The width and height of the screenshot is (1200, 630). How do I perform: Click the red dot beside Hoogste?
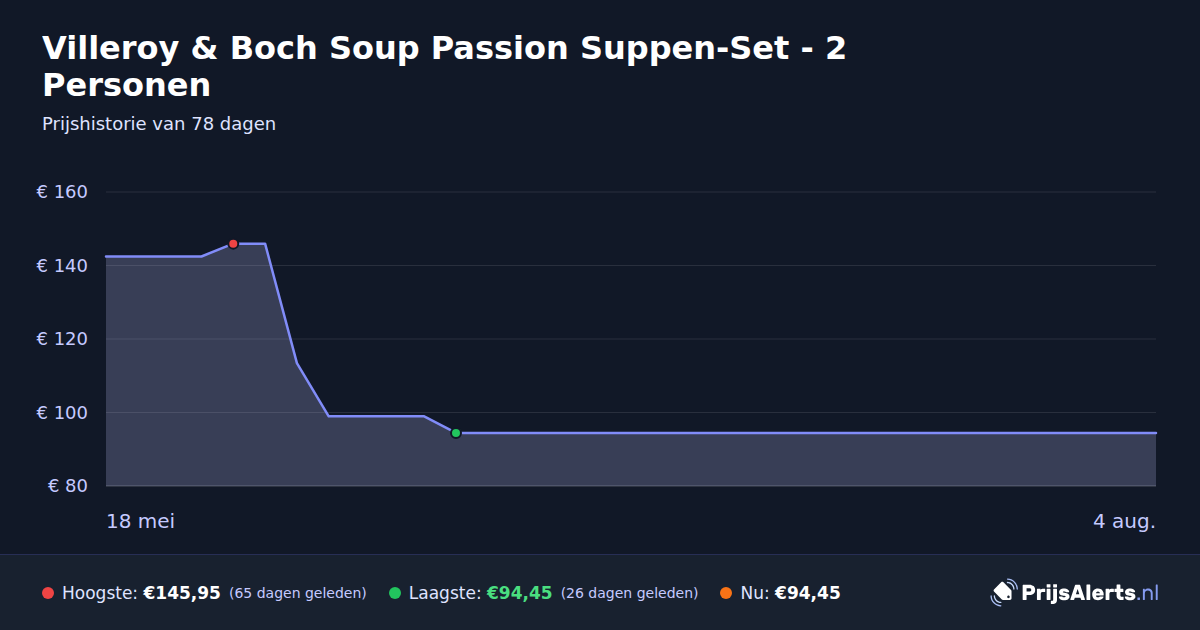pos(48,593)
